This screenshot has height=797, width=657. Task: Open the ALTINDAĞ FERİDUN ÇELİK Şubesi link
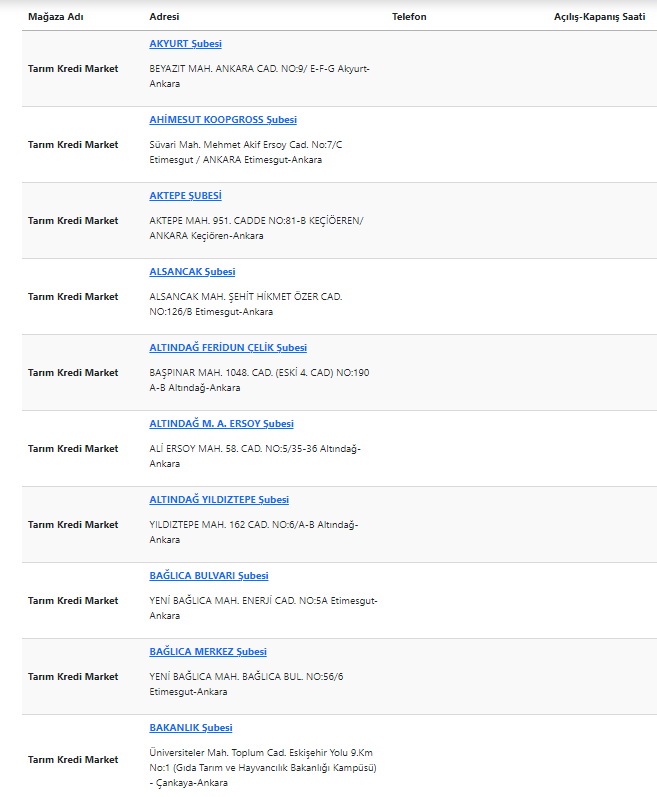[x=228, y=348]
